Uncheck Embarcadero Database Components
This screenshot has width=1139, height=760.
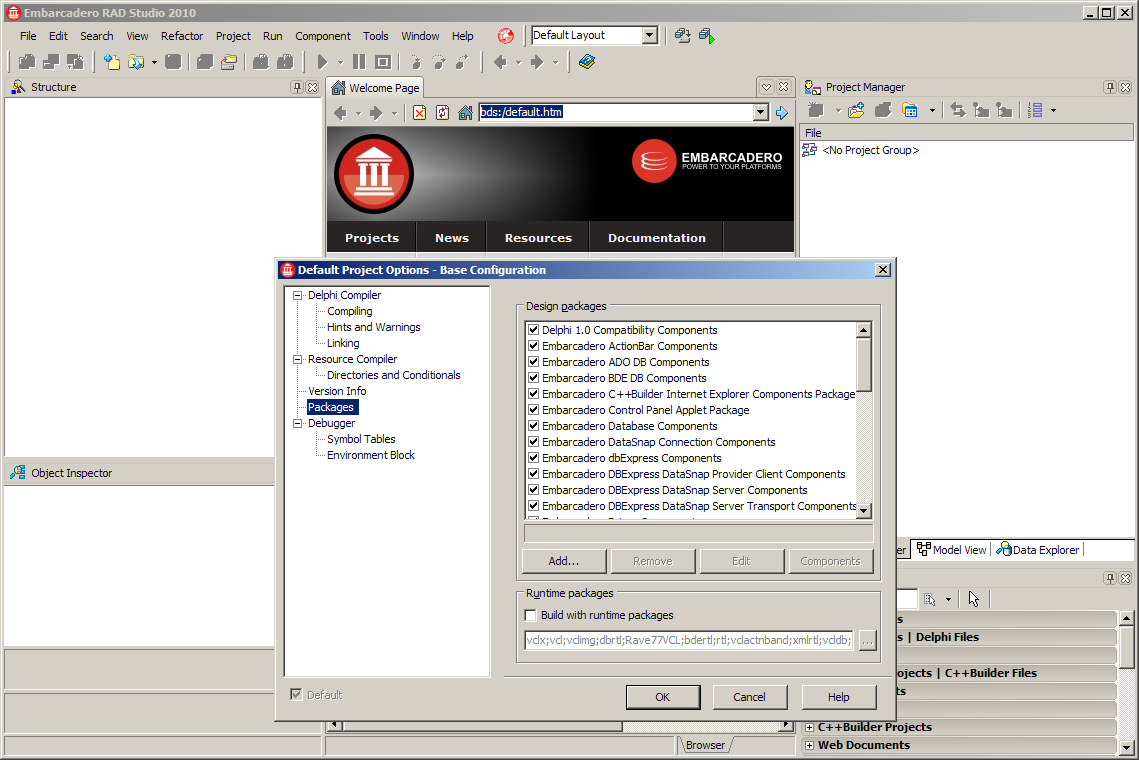tap(533, 426)
